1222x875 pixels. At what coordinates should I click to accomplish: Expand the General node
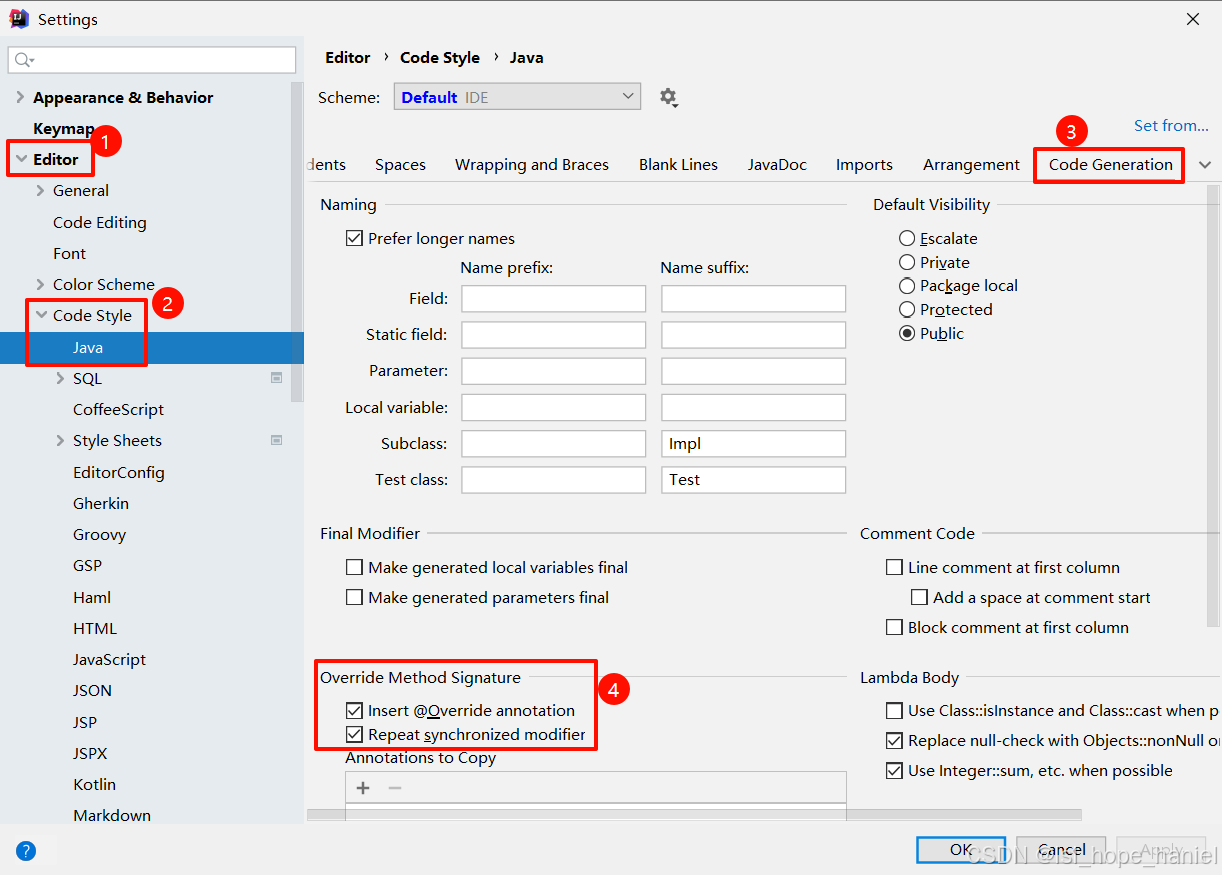coord(41,190)
